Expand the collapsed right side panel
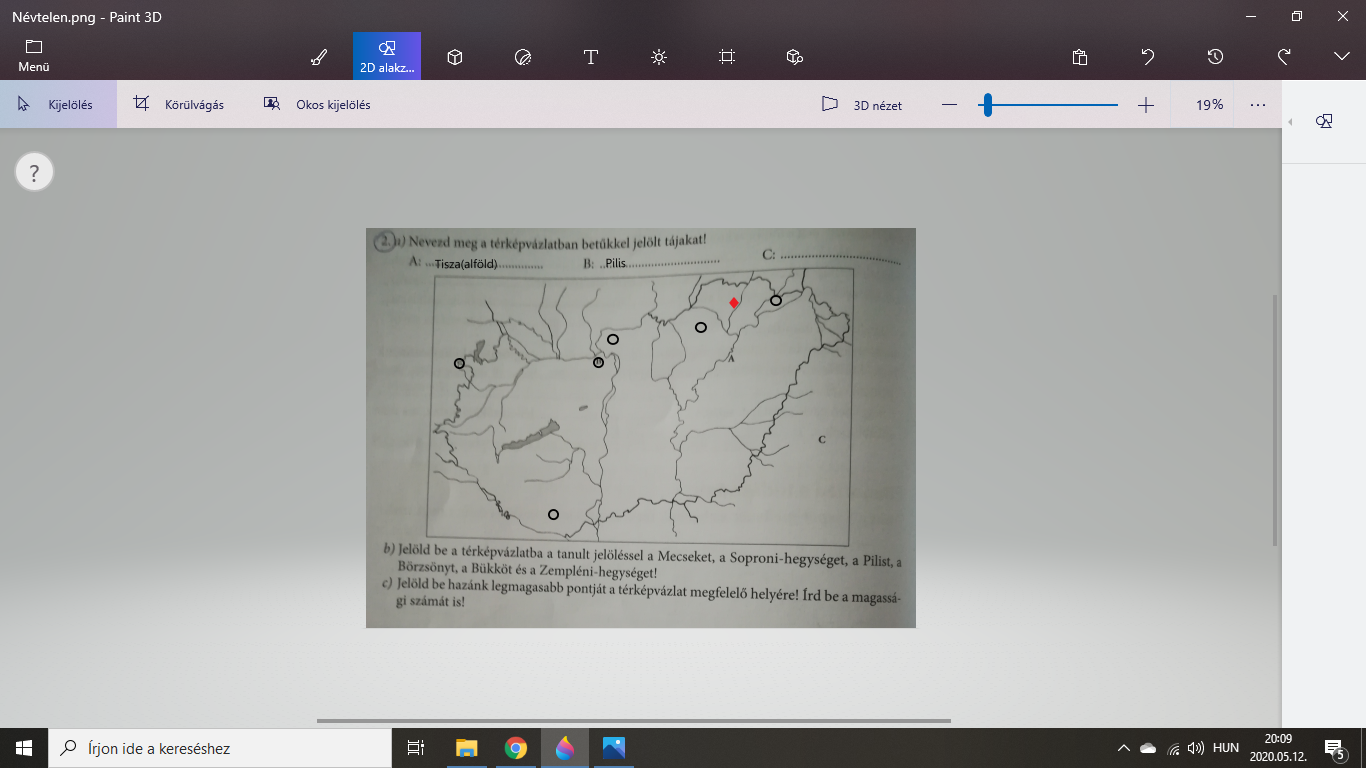The height and width of the screenshot is (768, 1366). (1290, 122)
